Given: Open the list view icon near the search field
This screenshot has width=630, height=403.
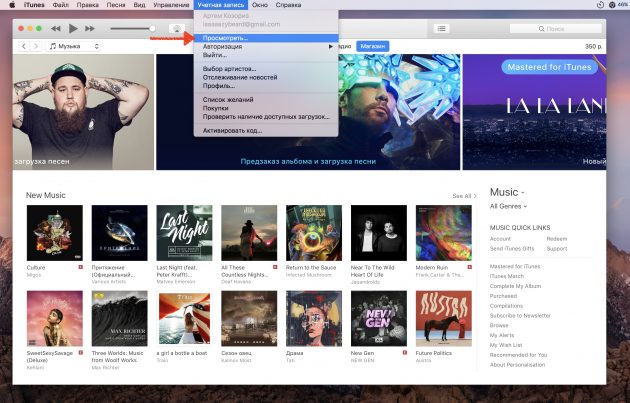Looking at the screenshot, I should [441, 29].
